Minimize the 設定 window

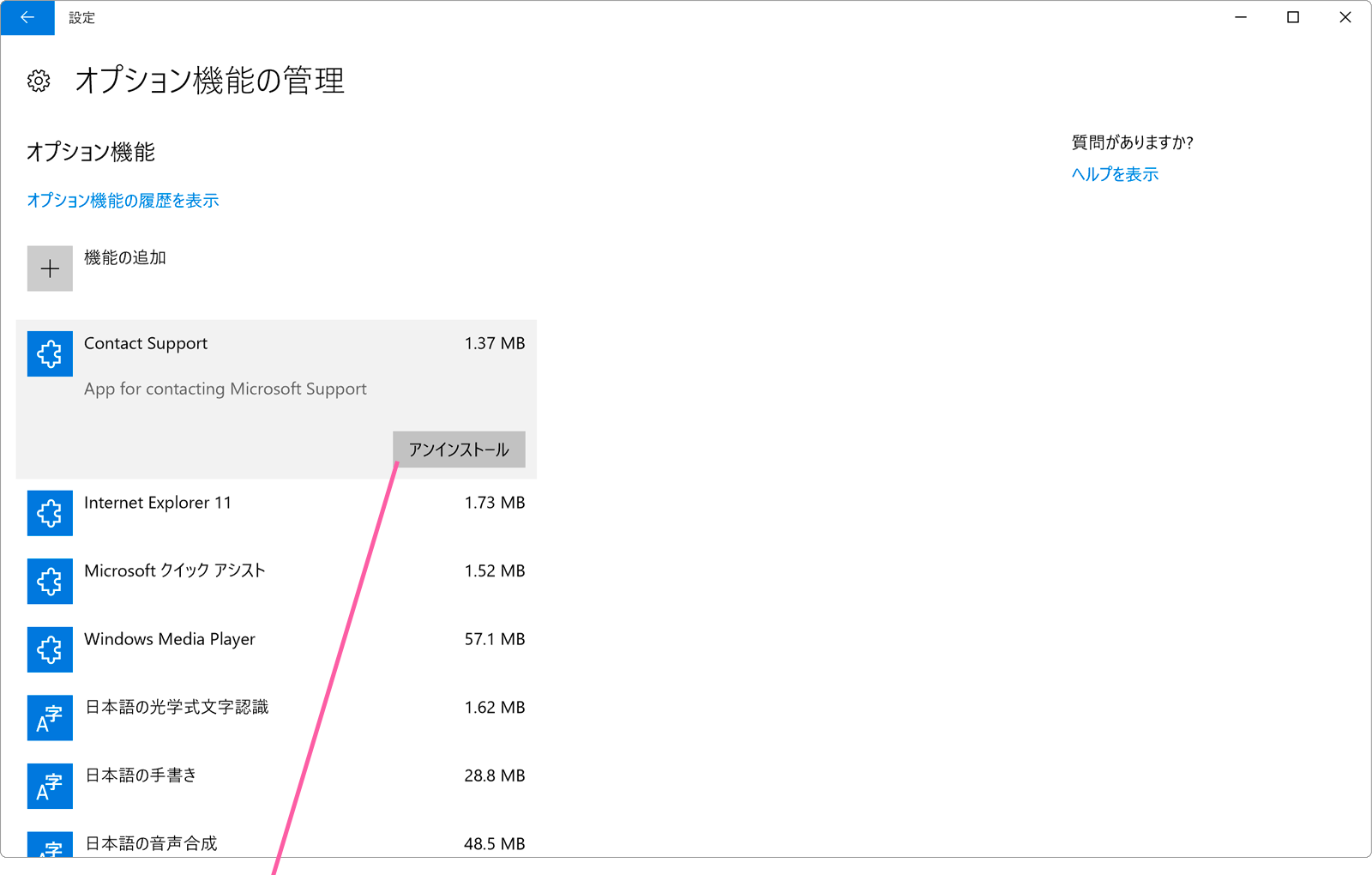point(1241,17)
